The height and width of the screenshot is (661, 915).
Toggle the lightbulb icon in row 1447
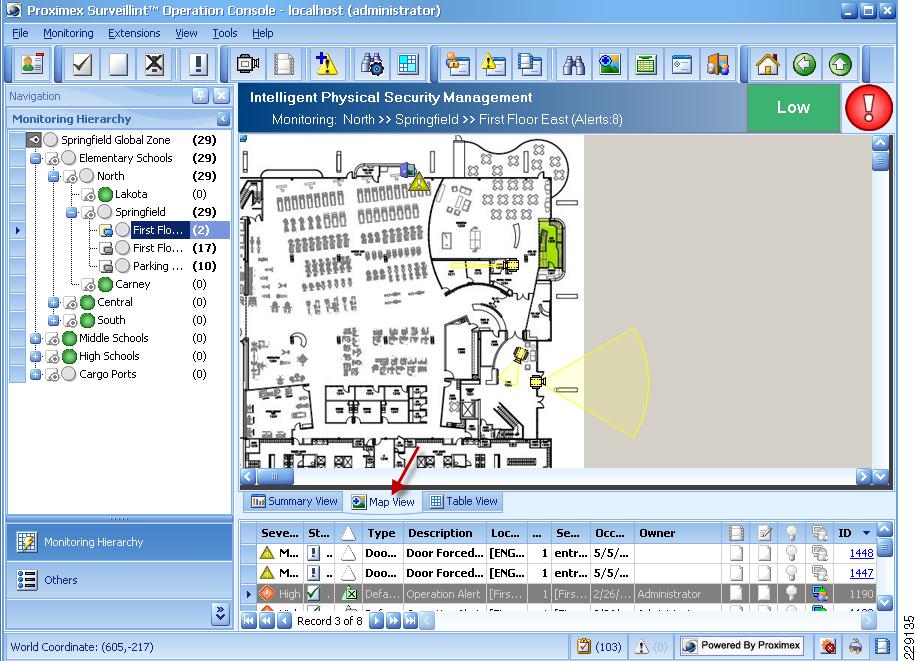click(x=791, y=573)
